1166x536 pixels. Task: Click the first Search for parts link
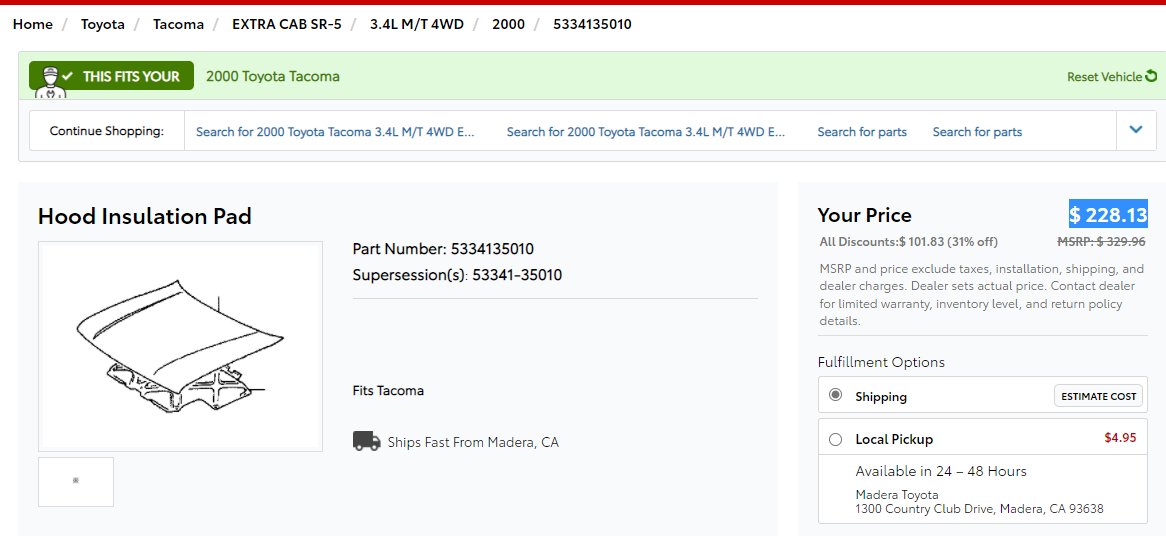click(862, 132)
